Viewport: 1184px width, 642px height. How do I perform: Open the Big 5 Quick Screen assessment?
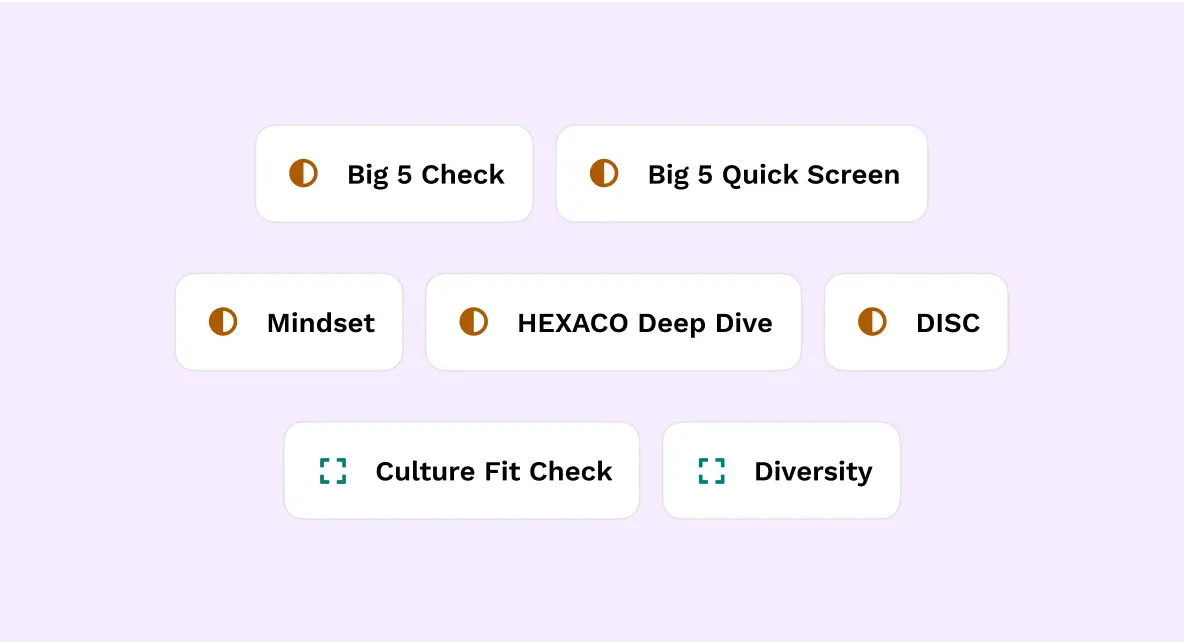pyautogui.click(x=741, y=173)
